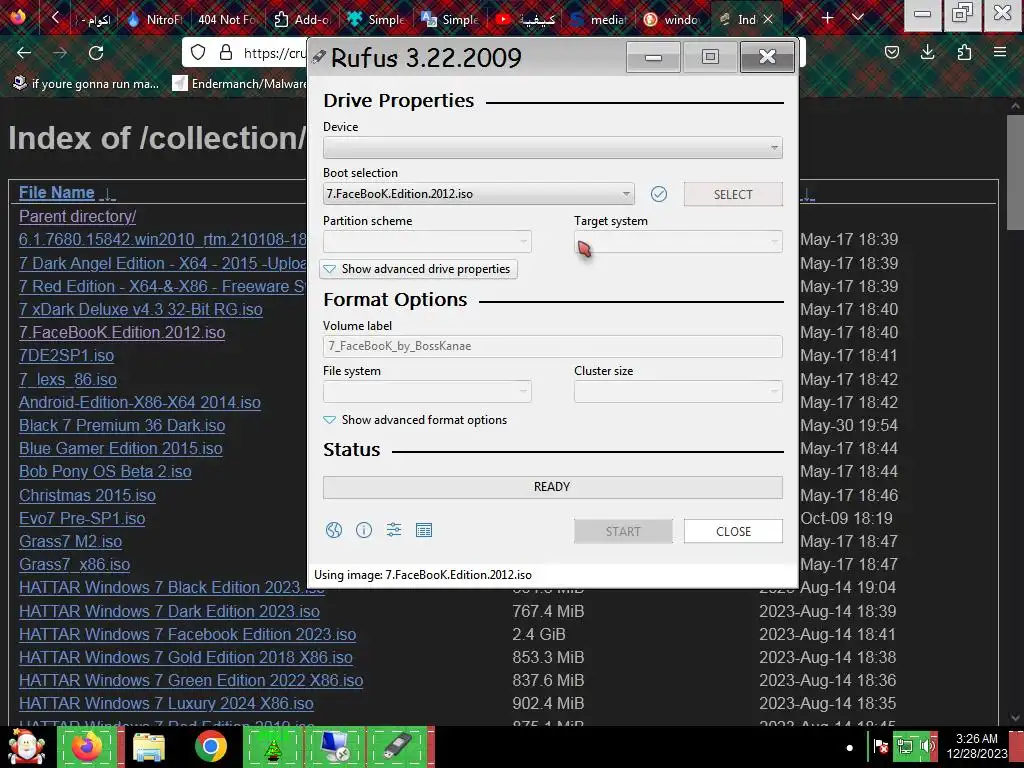Click the Christmas tree taskbar icon
Viewport: 1024px width, 768px height.
tap(273, 747)
